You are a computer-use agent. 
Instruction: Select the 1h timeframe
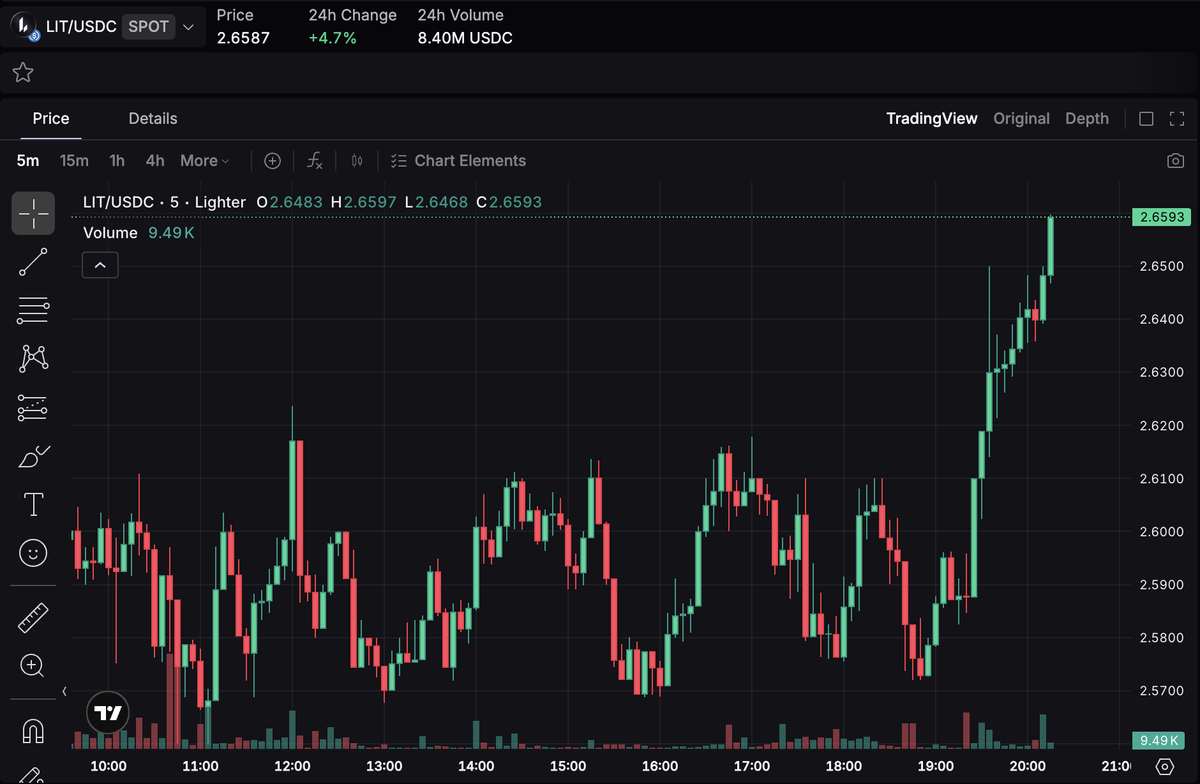click(x=117, y=161)
